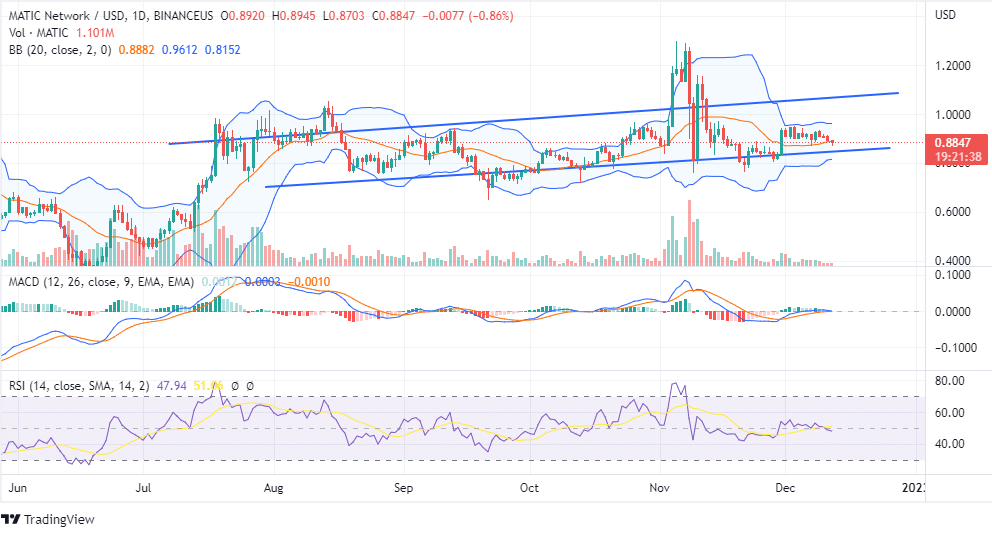The image size is (992, 537).
Task: Click the change value −0.0077 (−0.86%)
Action: coord(467,16)
